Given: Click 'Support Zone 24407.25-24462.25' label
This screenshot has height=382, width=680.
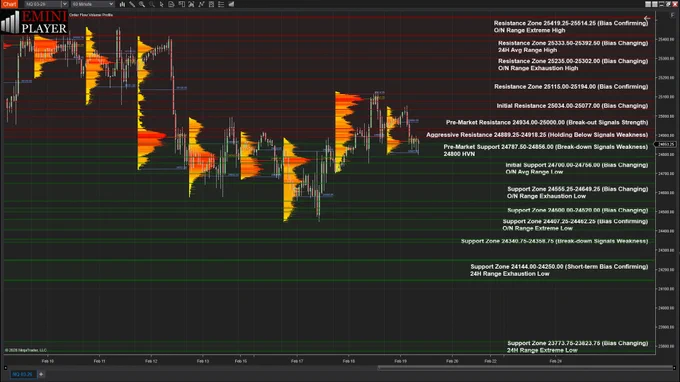Looking at the screenshot, I should coord(575,221).
